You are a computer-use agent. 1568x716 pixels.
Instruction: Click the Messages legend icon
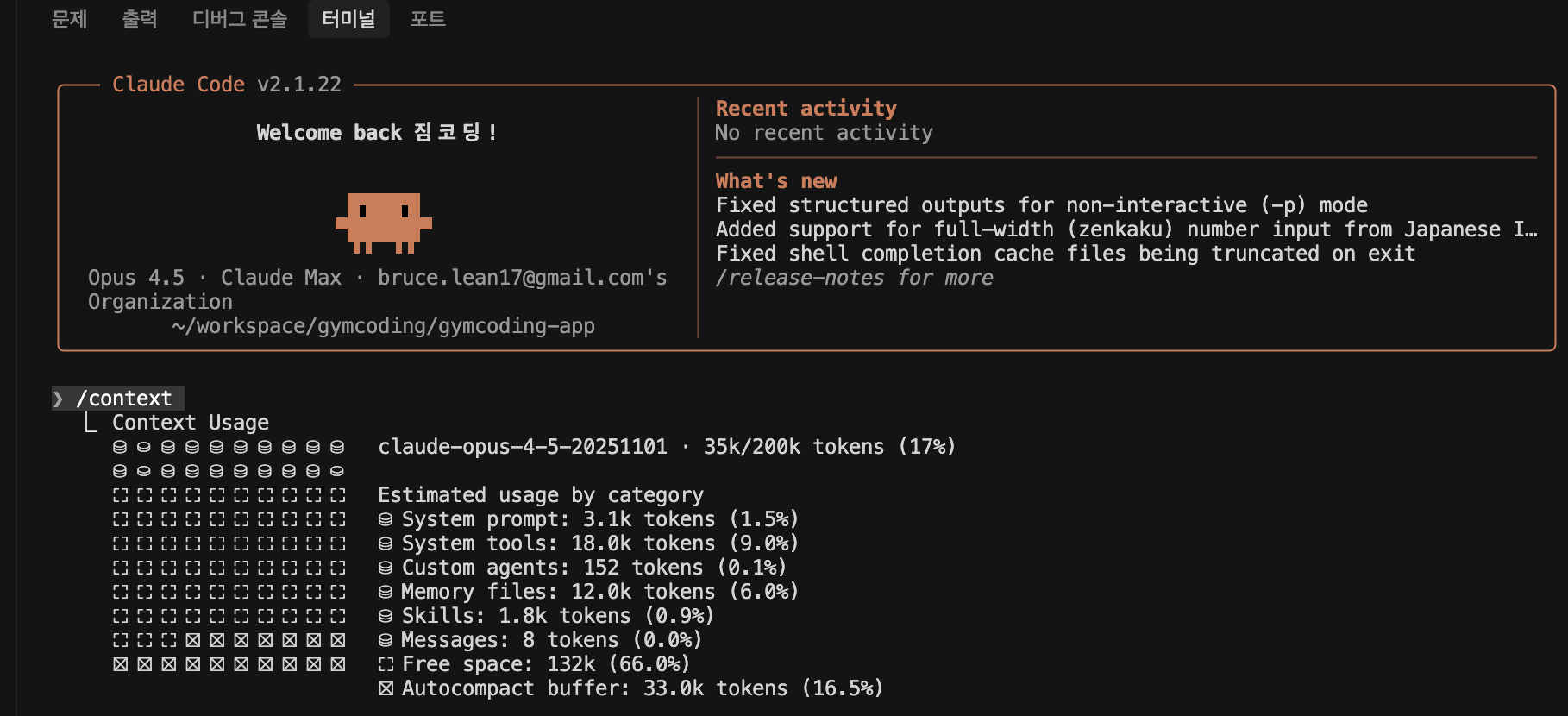(386, 640)
